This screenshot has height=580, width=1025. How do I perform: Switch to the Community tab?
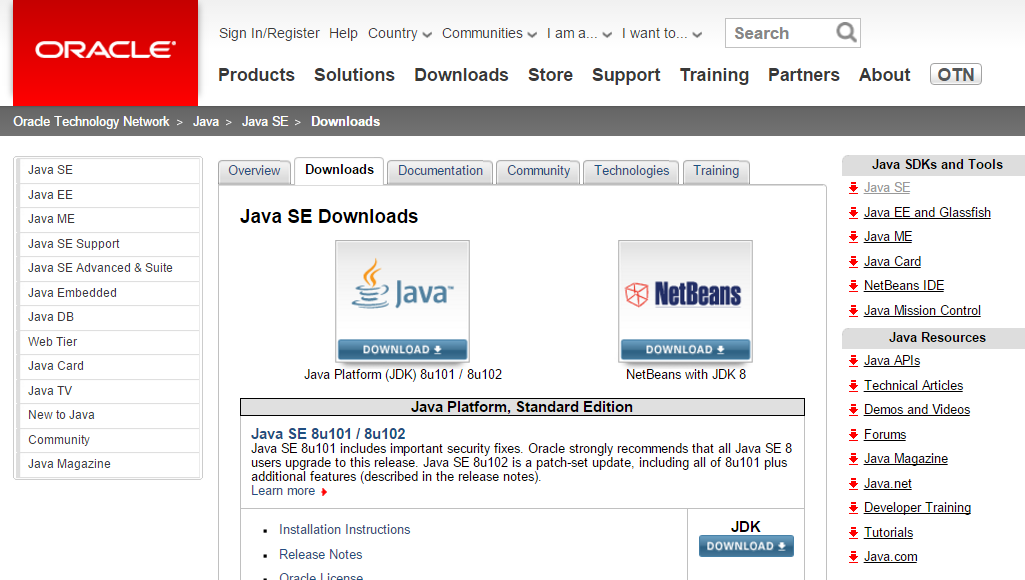pos(538,171)
